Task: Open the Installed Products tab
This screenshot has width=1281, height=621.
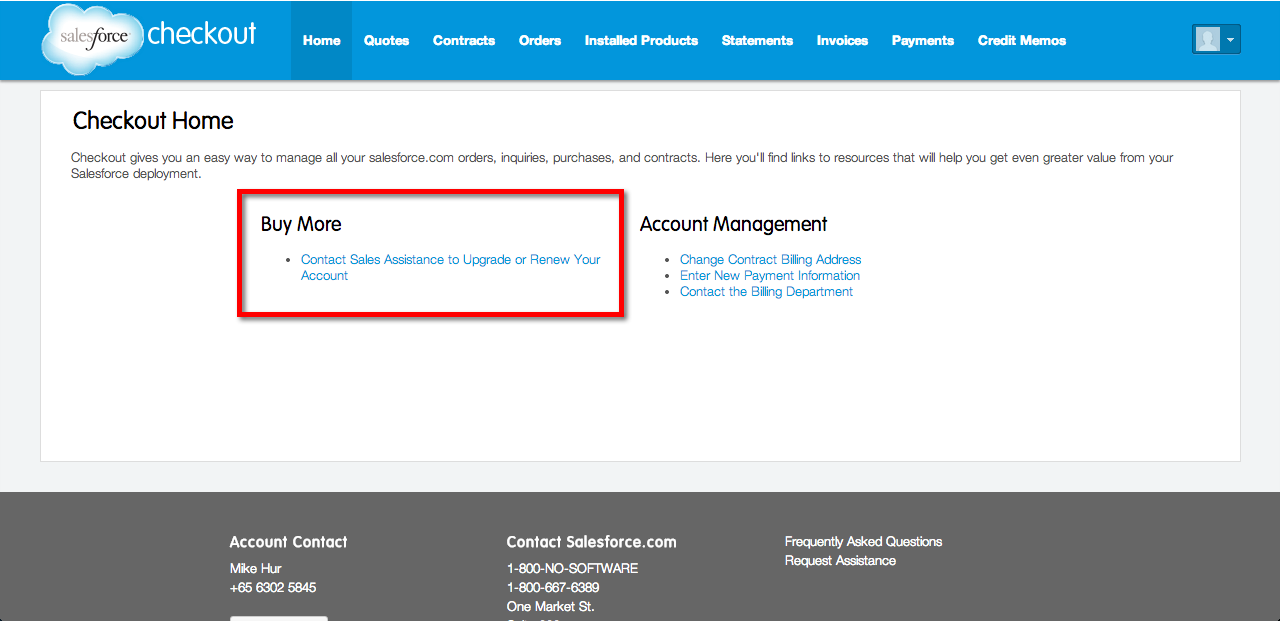Action: [641, 41]
